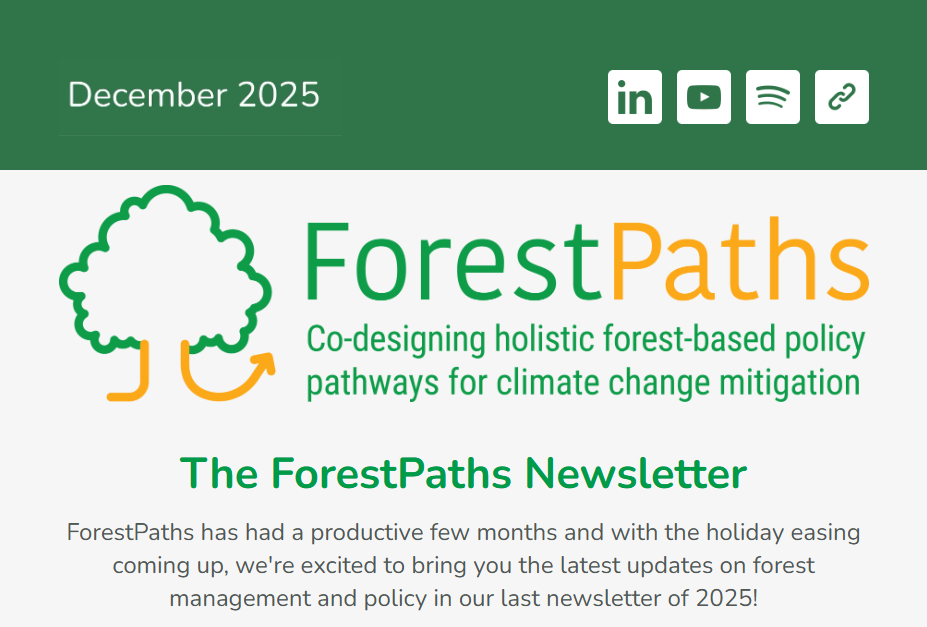
Task: Click "The ForestPaths Newsletter" heading
Action: [463, 473]
